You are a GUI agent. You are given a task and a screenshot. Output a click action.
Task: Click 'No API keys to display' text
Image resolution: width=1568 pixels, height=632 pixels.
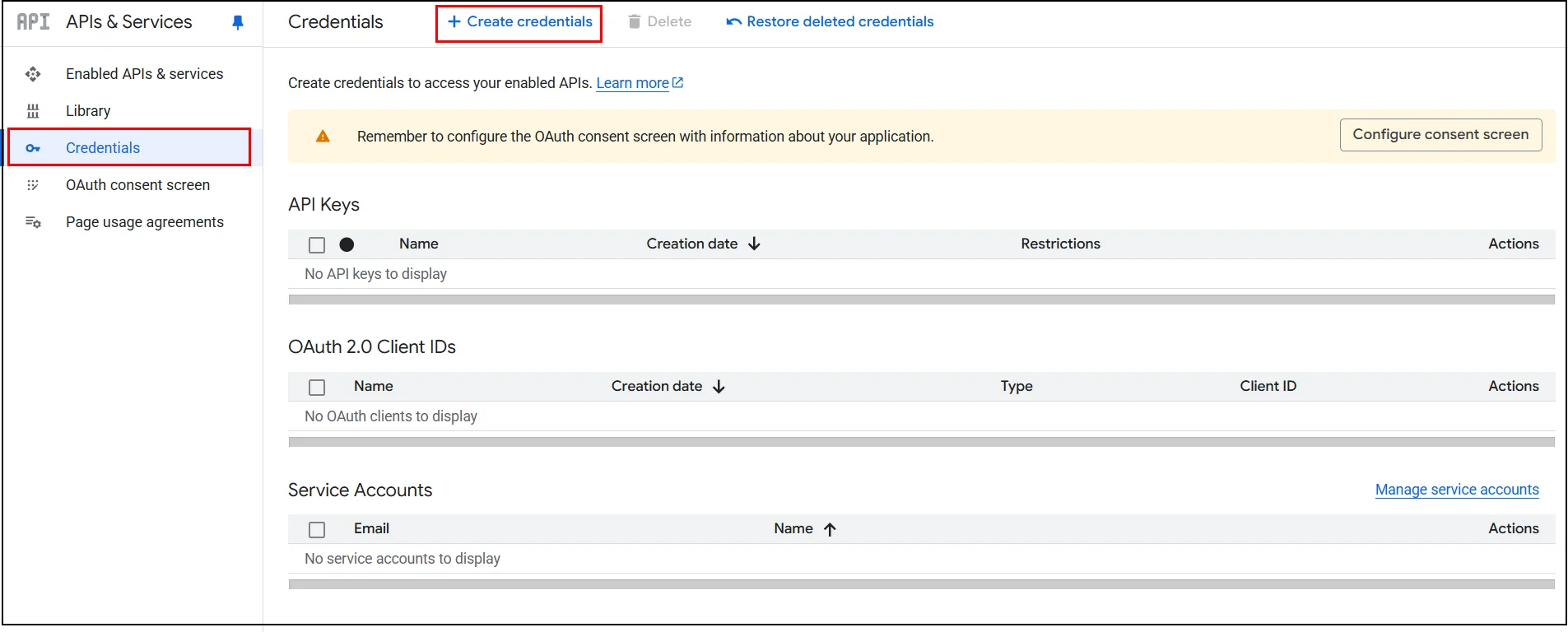pyautogui.click(x=375, y=274)
